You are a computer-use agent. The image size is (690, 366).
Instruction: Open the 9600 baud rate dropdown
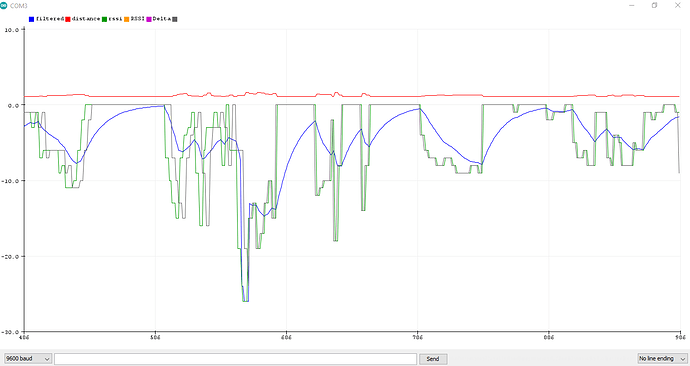[27, 359]
